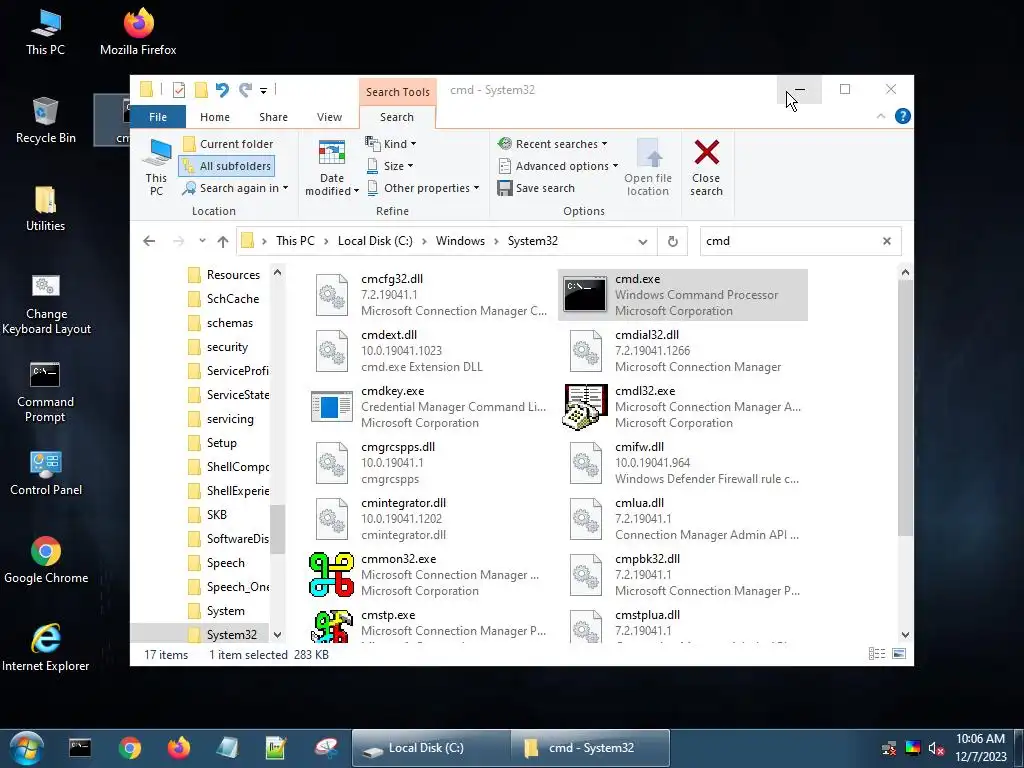Screen dimensions: 1024x768
Task: Click This PC search location button
Action: click(x=156, y=167)
